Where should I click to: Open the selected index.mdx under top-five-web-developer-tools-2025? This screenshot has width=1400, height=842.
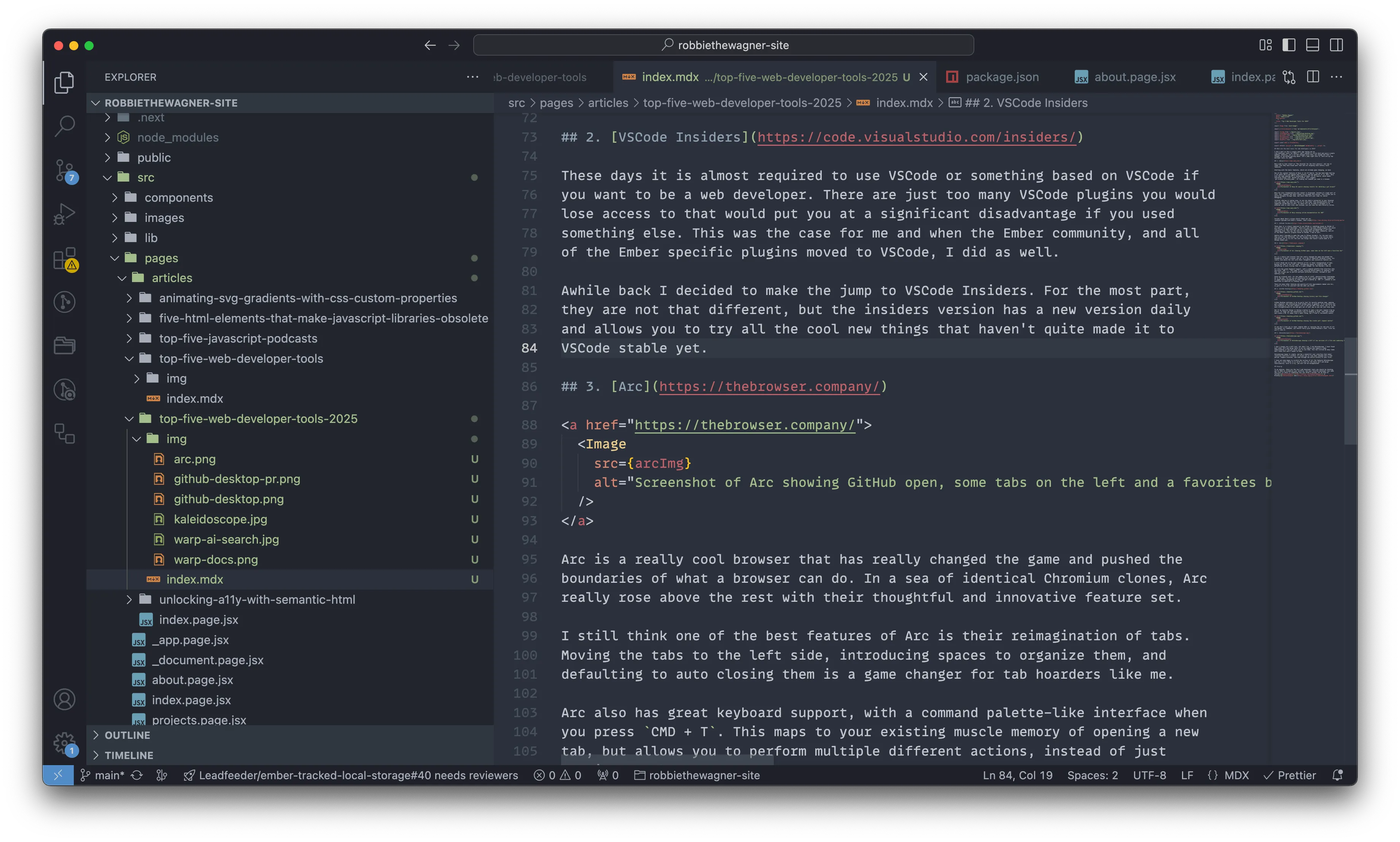point(290,579)
